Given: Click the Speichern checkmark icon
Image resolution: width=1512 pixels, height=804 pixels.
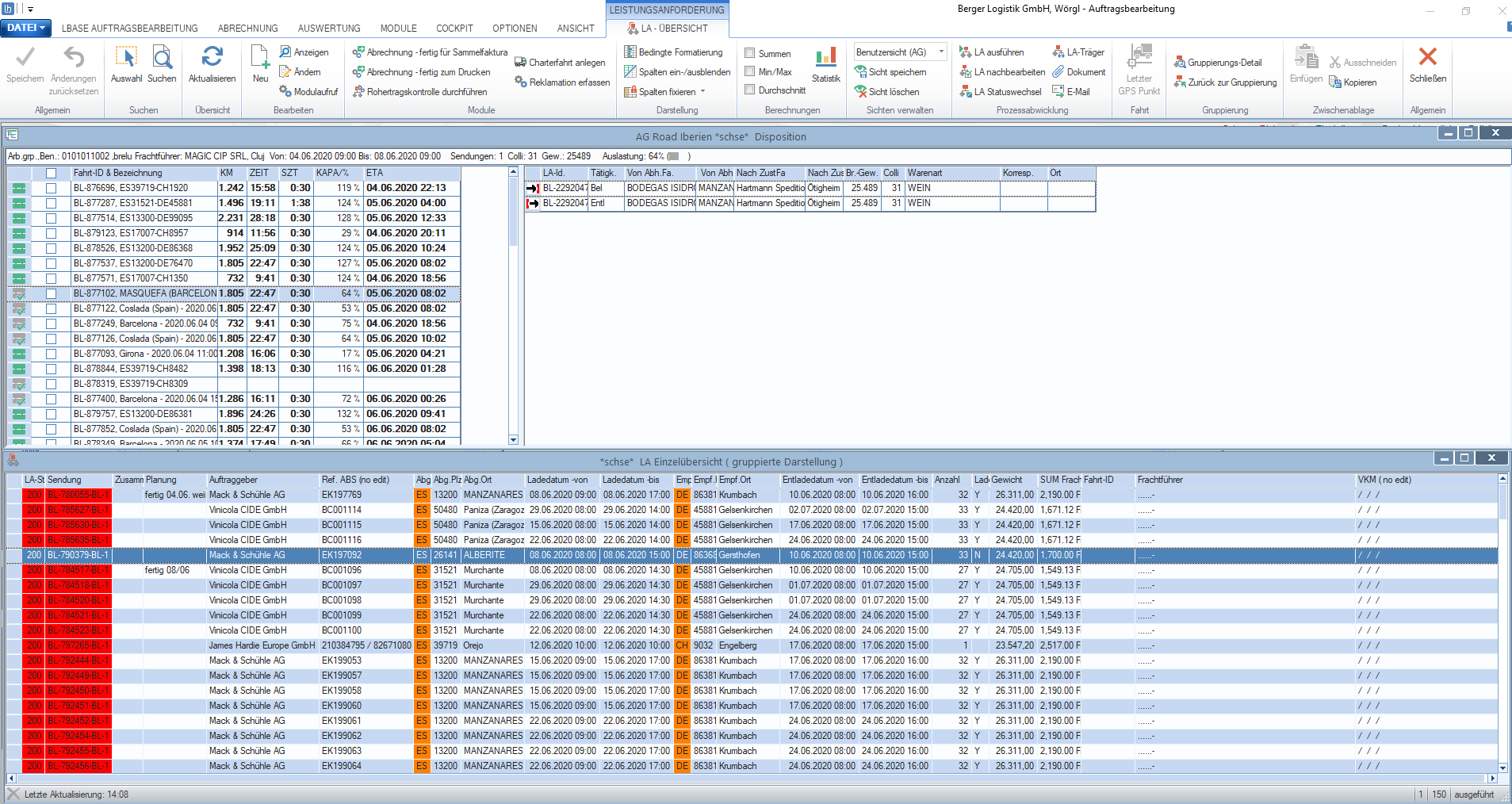Looking at the screenshot, I should [x=25, y=58].
